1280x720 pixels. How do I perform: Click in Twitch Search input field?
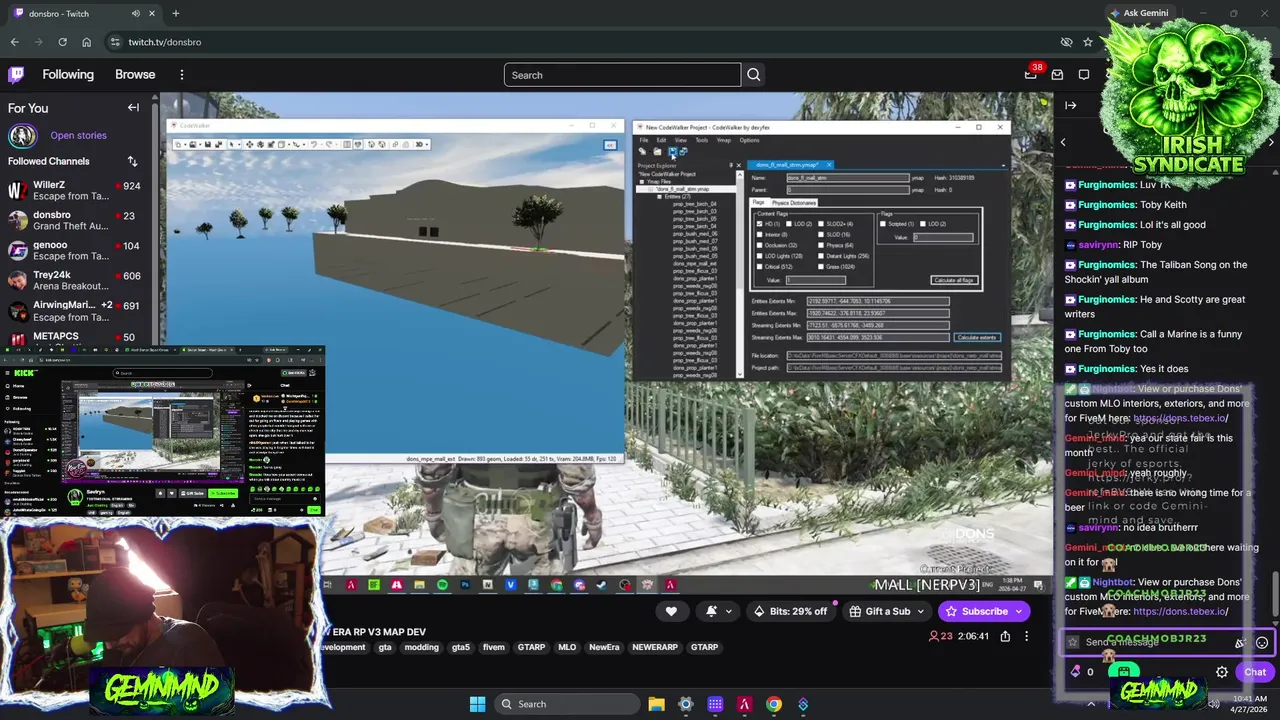[x=623, y=75]
